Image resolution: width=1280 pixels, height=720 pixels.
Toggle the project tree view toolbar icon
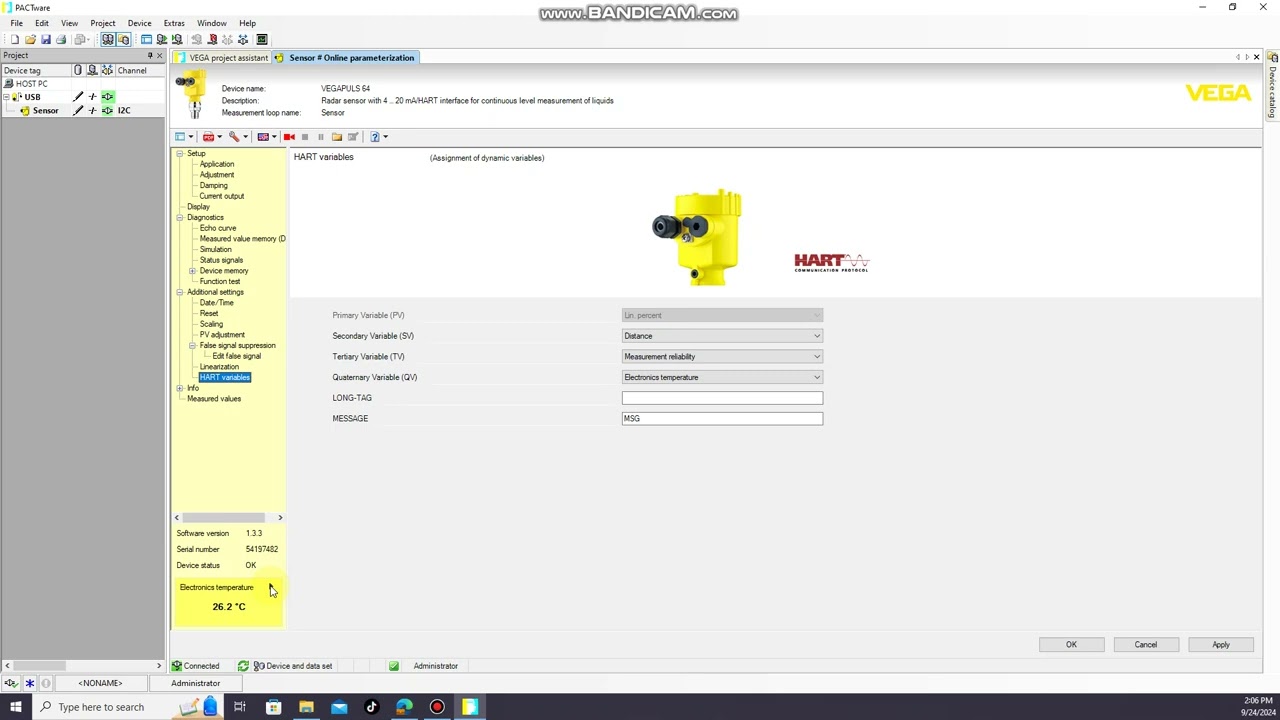107,40
